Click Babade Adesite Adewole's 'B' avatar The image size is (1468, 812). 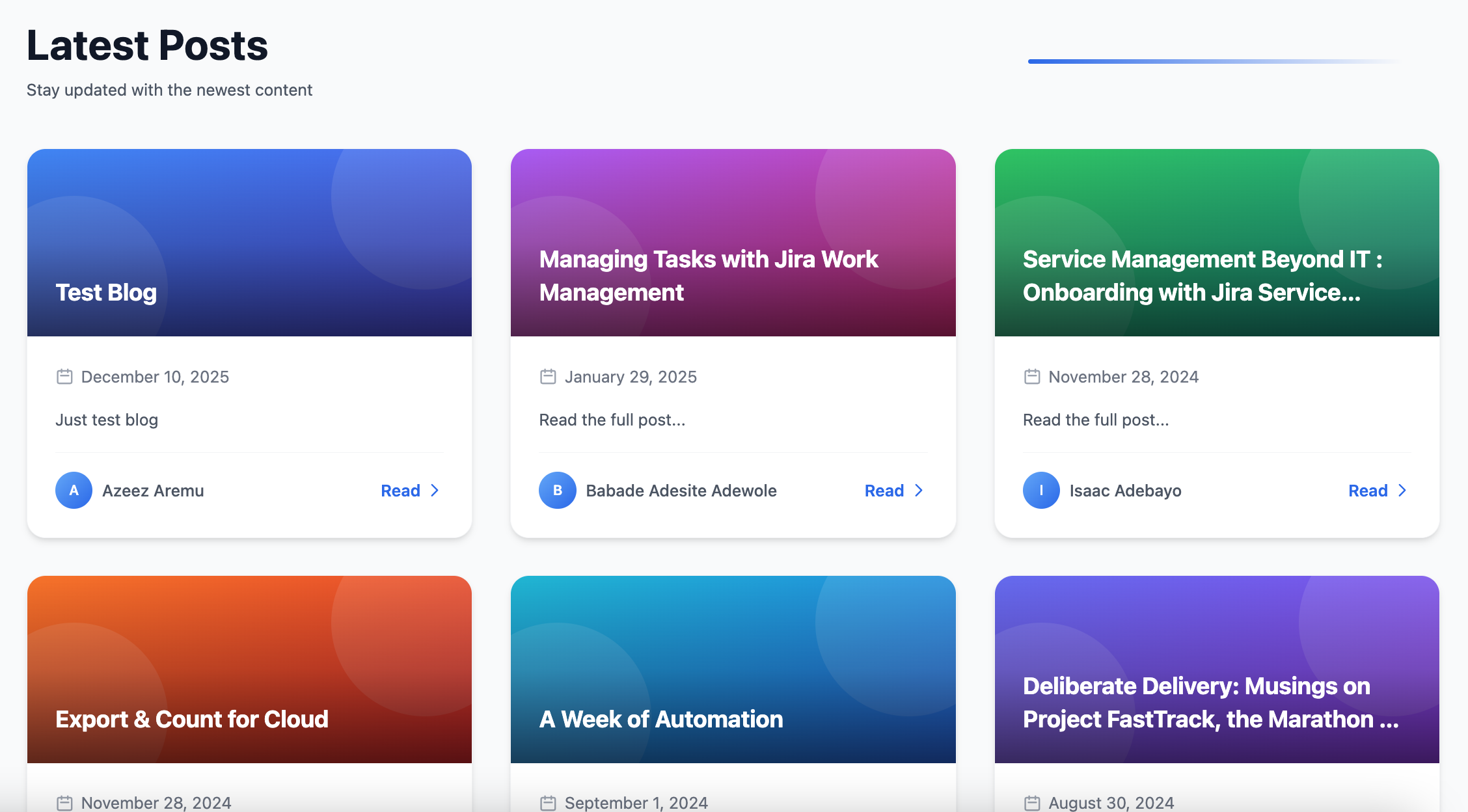click(558, 491)
